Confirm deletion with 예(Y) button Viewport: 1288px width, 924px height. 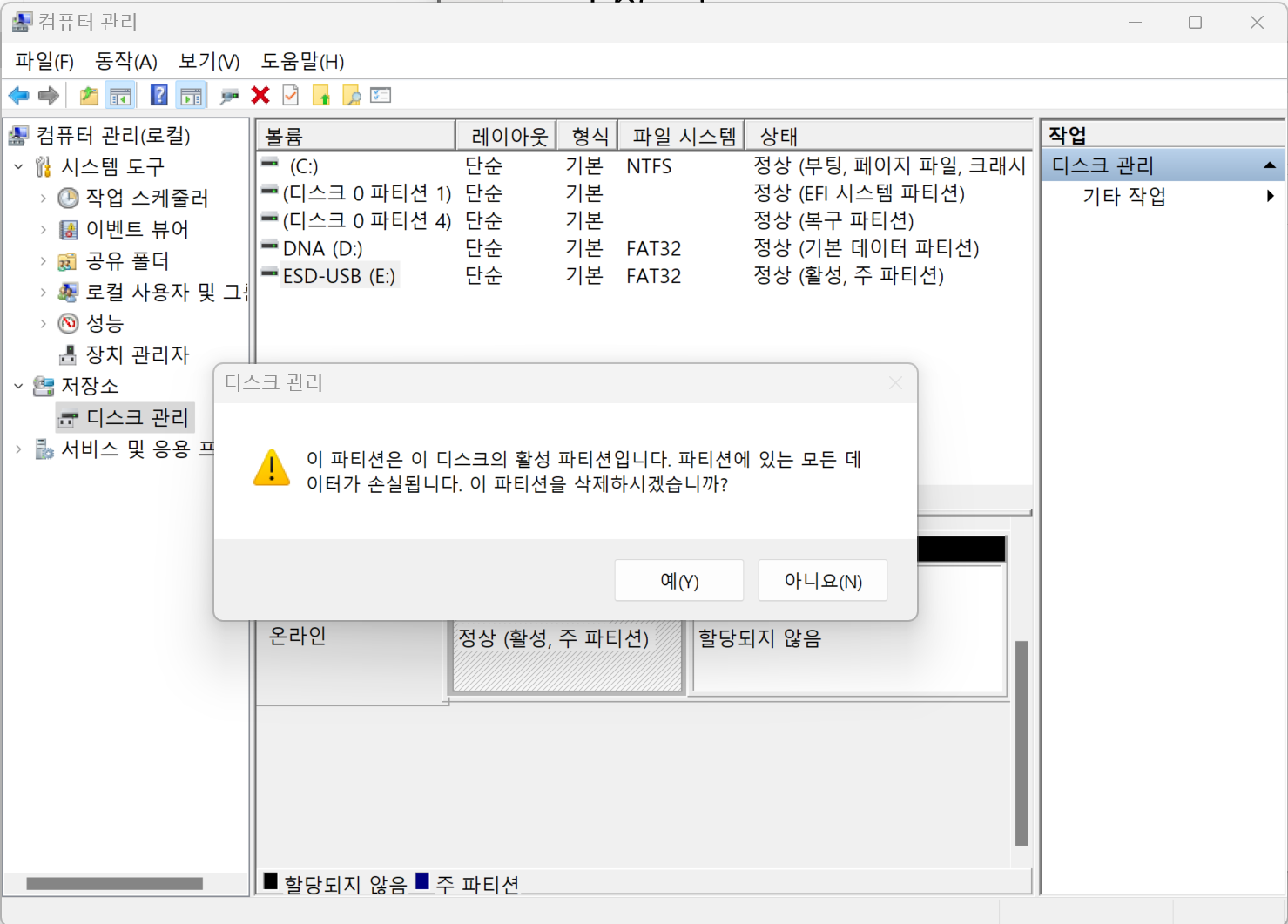679,580
